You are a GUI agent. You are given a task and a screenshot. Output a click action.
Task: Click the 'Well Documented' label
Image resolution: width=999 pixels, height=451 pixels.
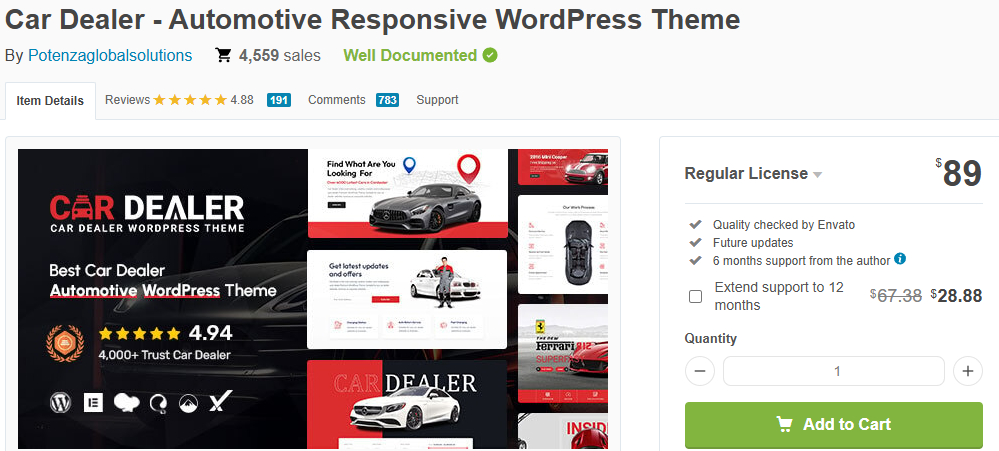410,55
